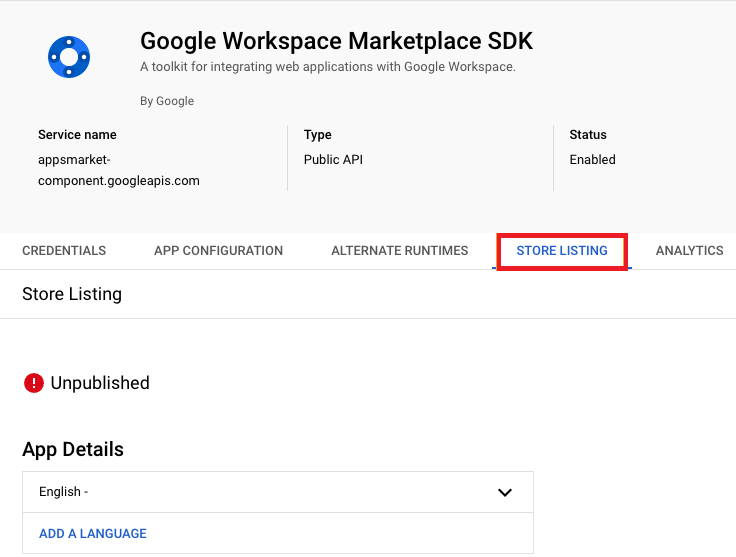Click the App Details heading
Screen dimensions: 736x557
[73, 450]
